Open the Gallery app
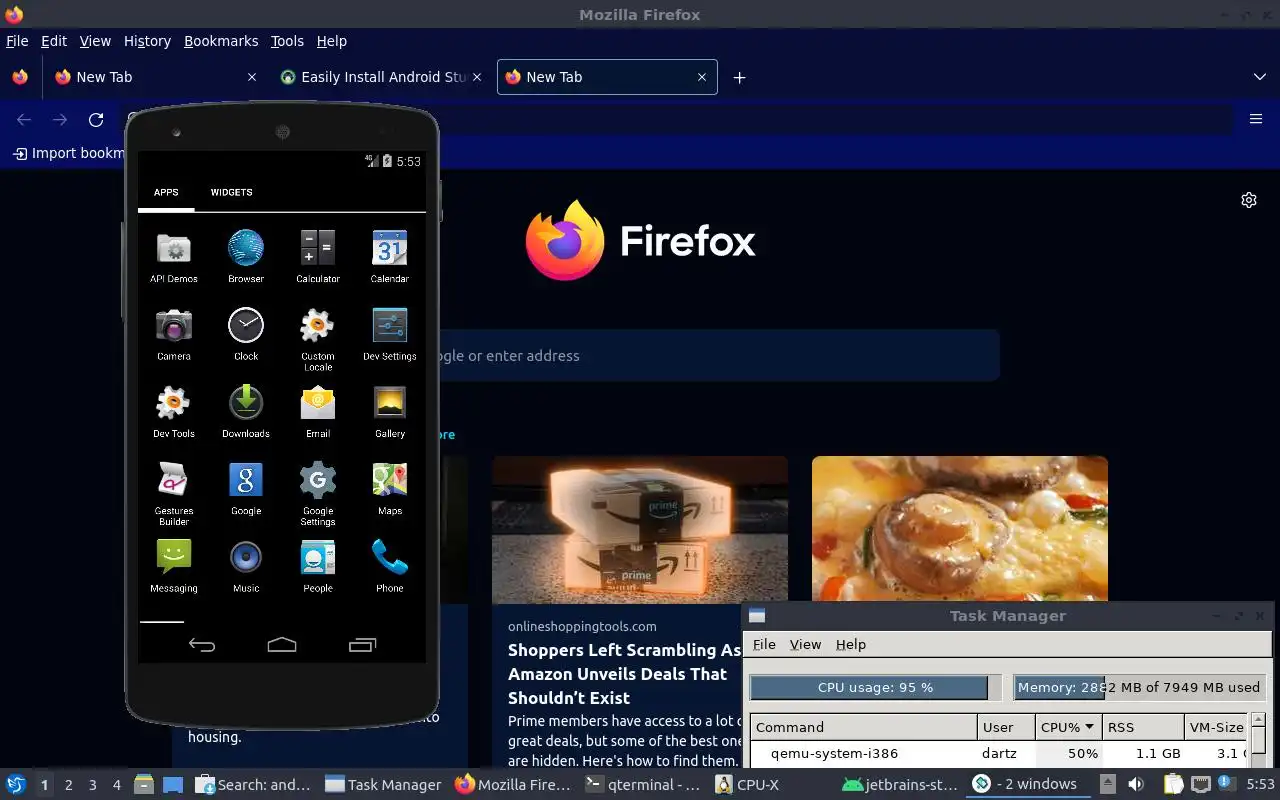This screenshot has height=800, width=1280. click(390, 411)
